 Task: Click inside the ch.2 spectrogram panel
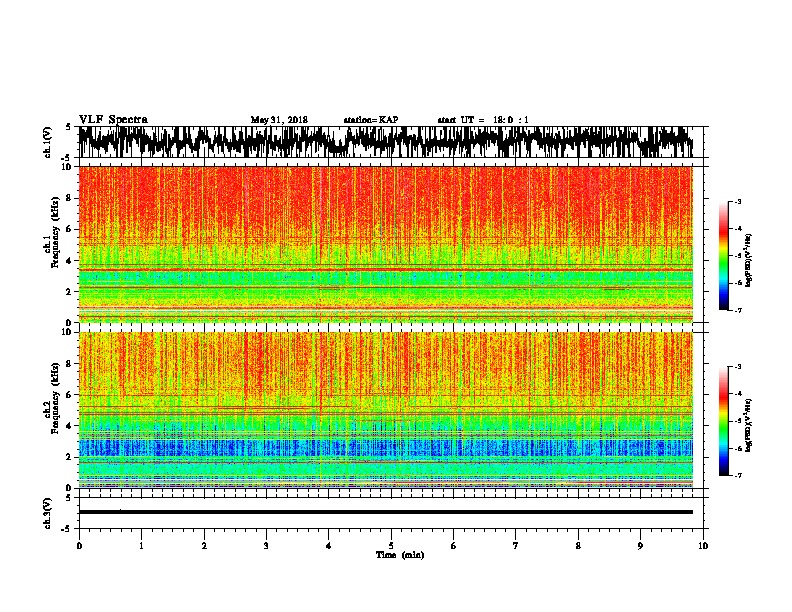point(386,410)
